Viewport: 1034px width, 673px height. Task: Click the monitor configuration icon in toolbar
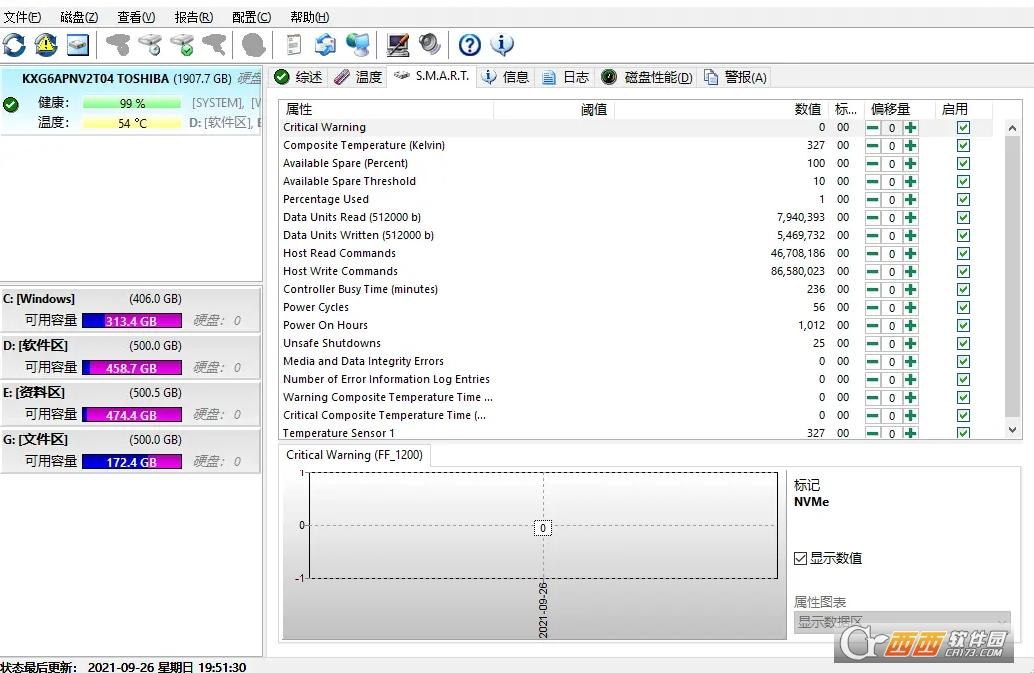(398, 45)
